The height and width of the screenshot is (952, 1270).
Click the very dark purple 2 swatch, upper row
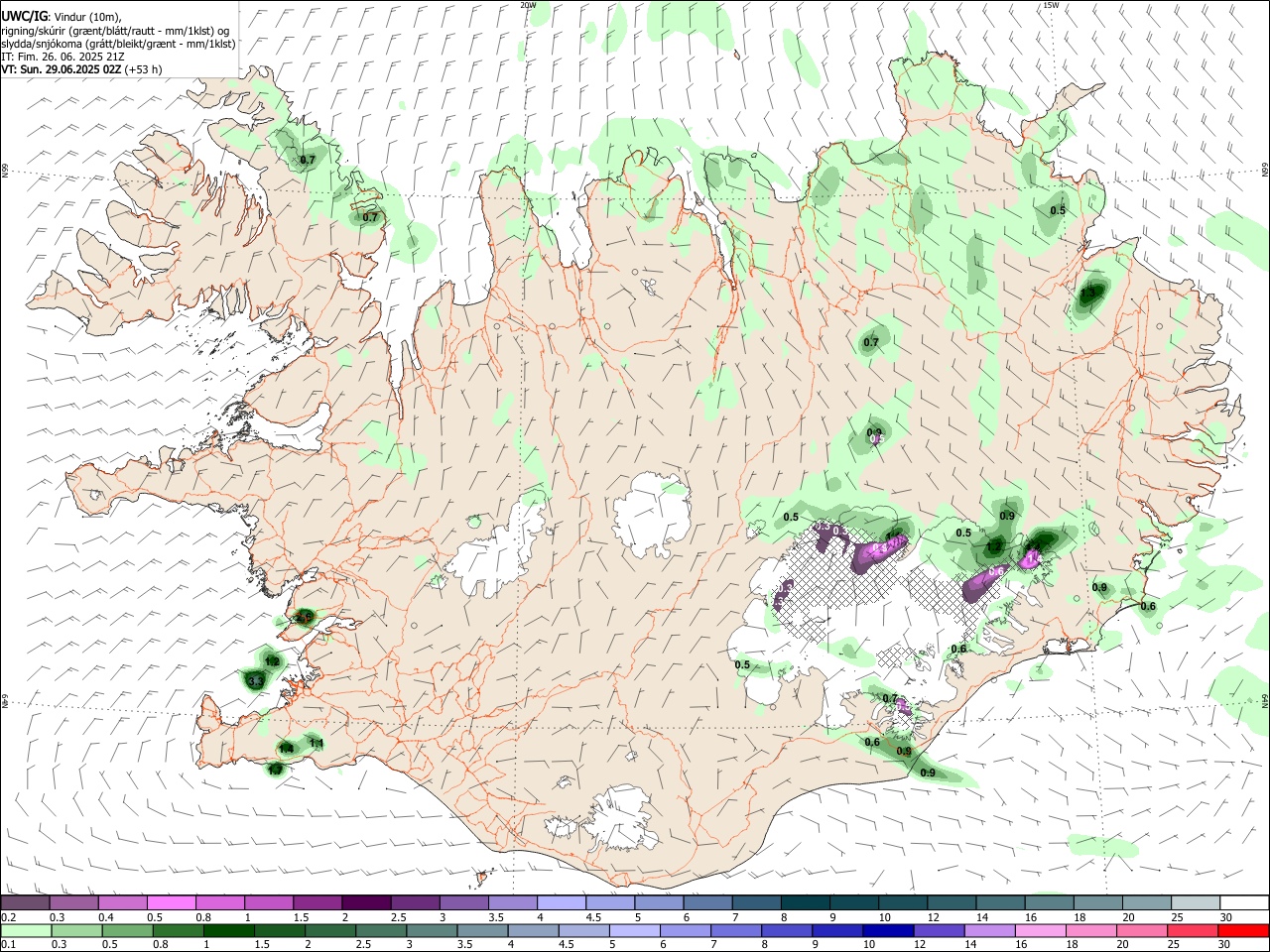[x=366, y=902]
